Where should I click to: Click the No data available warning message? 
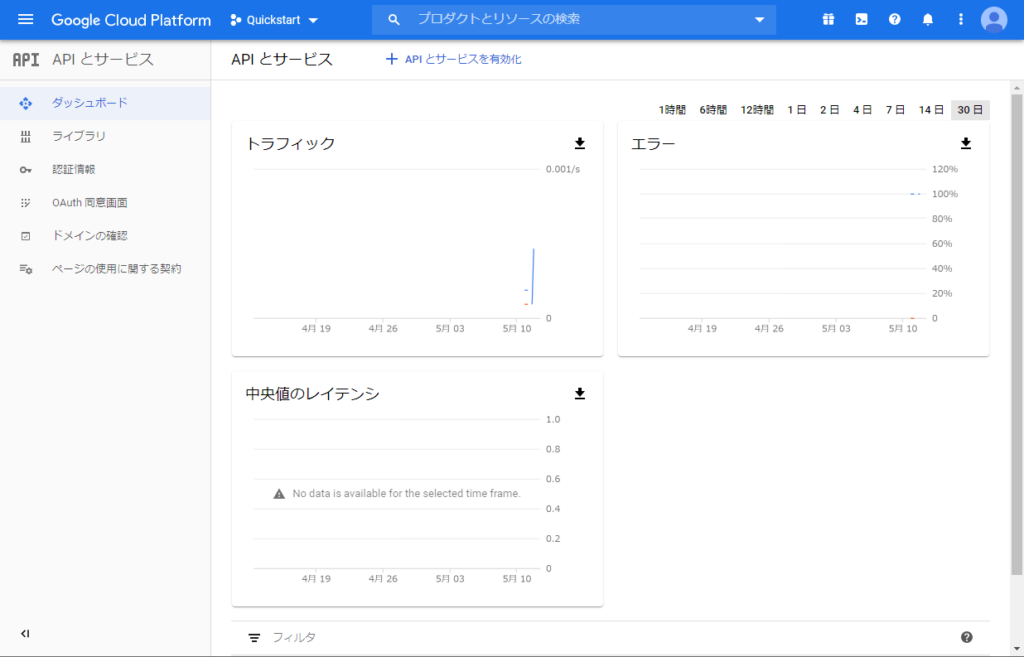(397, 494)
